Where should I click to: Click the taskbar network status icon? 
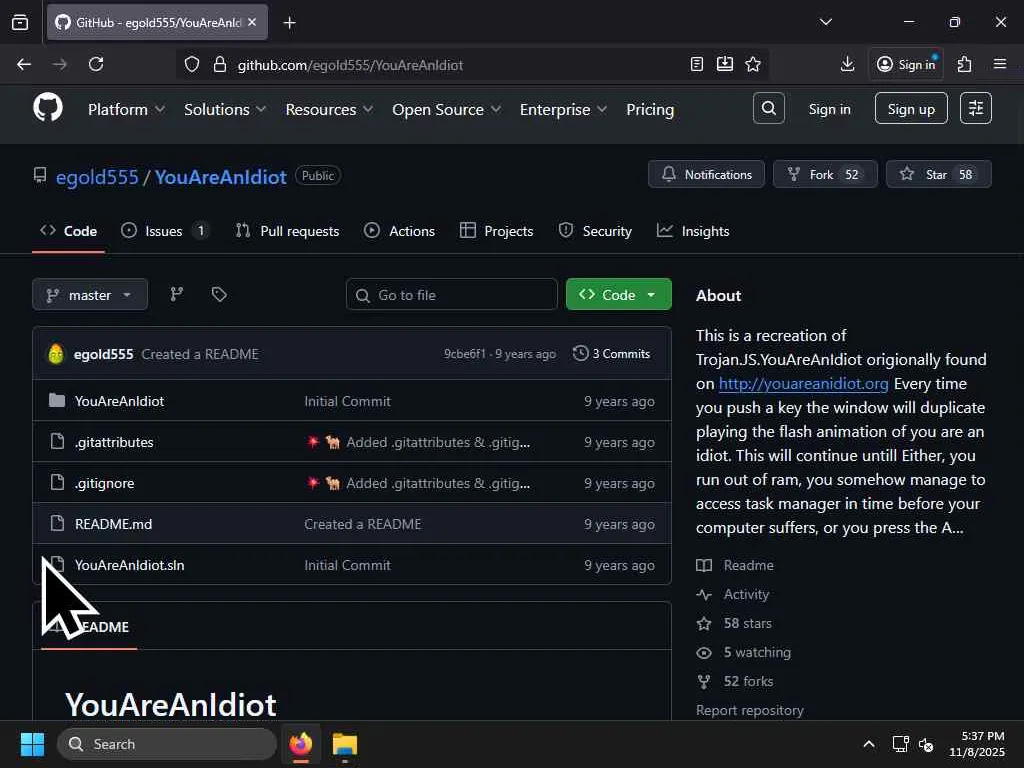tap(901, 744)
